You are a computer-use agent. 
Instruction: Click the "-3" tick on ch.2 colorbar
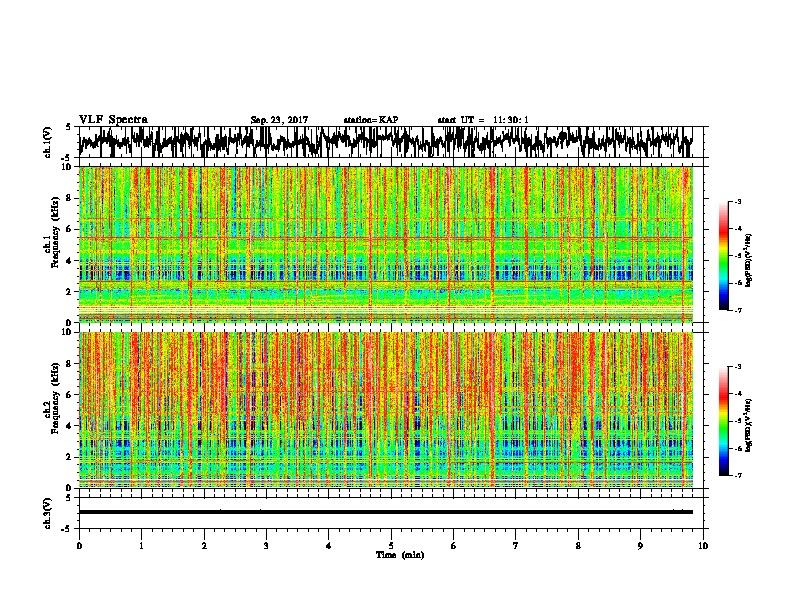[x=738, y=367]
